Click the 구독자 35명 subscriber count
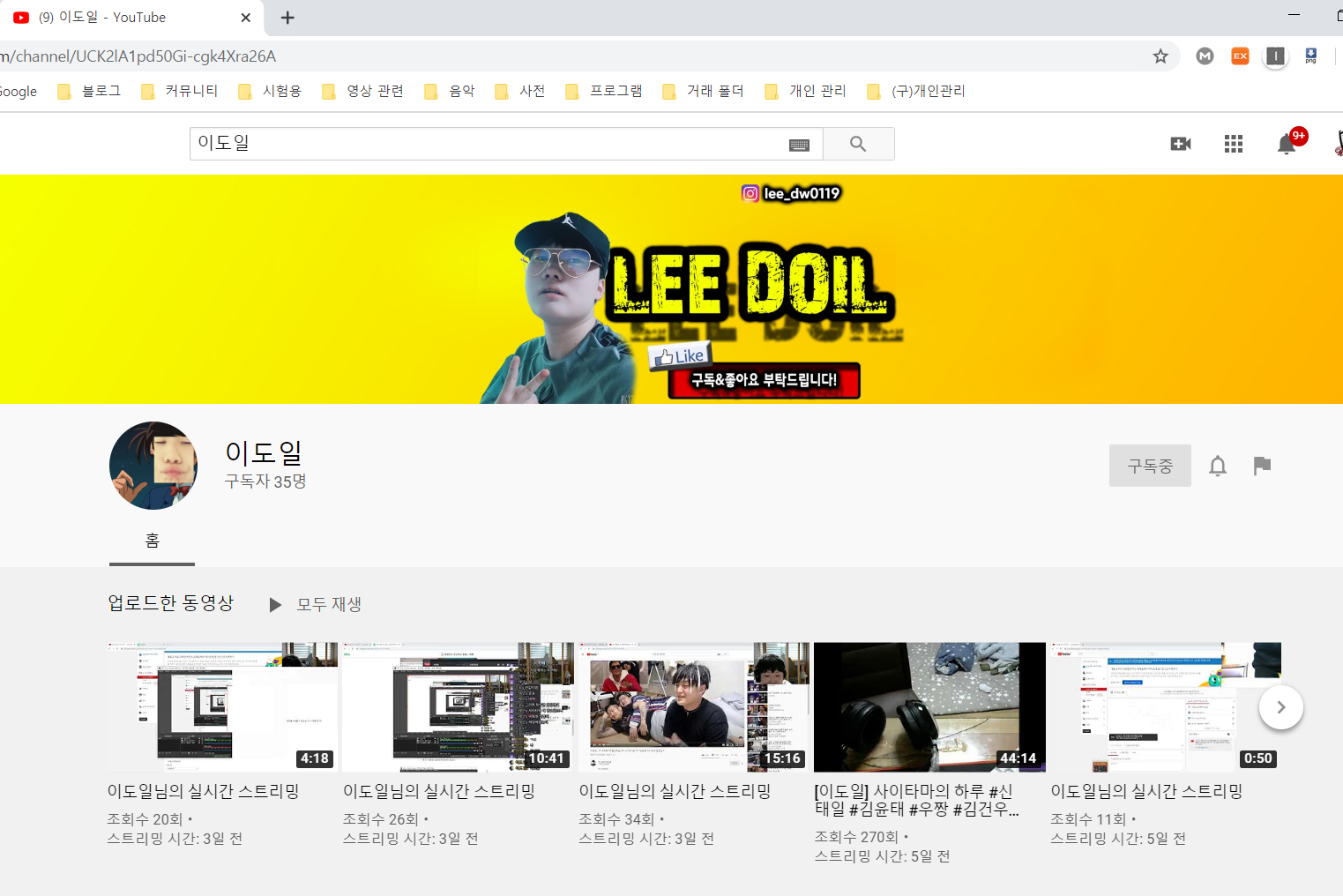The height and width of the screenshot is (896, 1343). tap(265, 482)
